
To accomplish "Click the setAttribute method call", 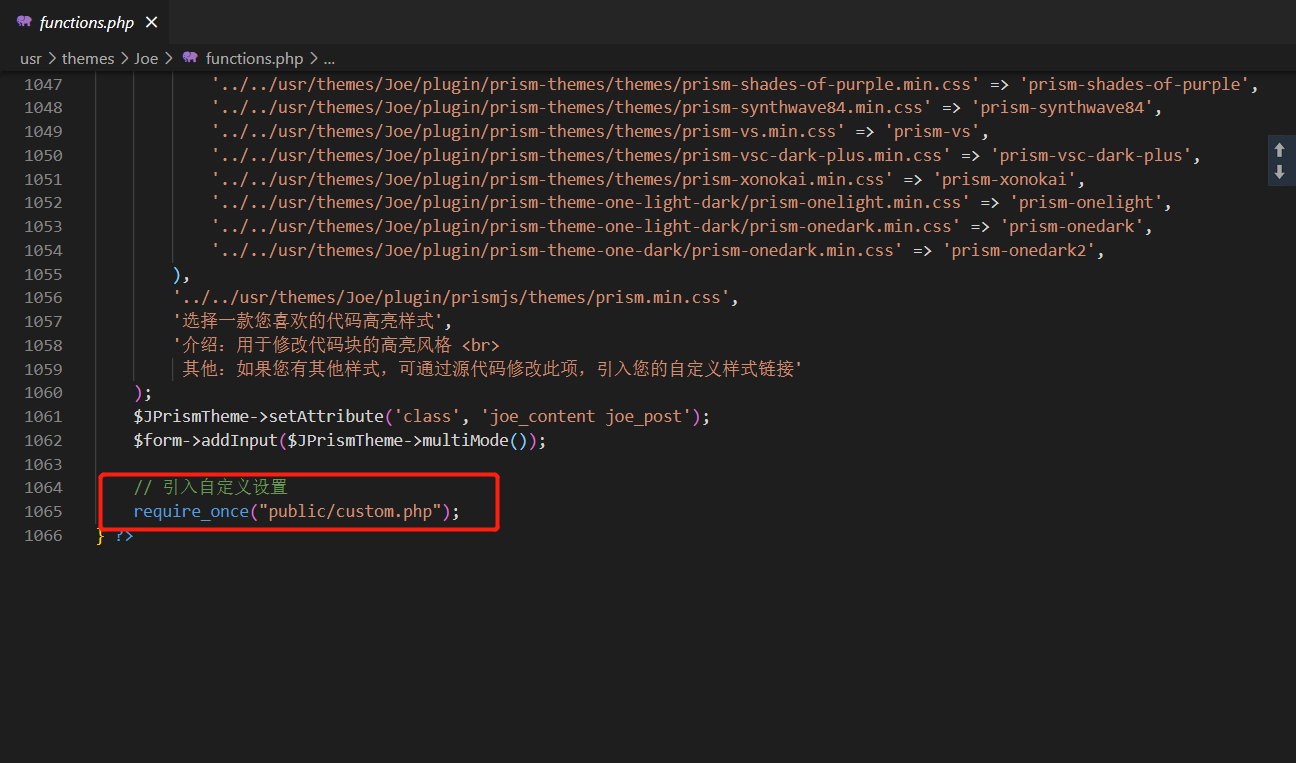I will click(x=326, y=416).
